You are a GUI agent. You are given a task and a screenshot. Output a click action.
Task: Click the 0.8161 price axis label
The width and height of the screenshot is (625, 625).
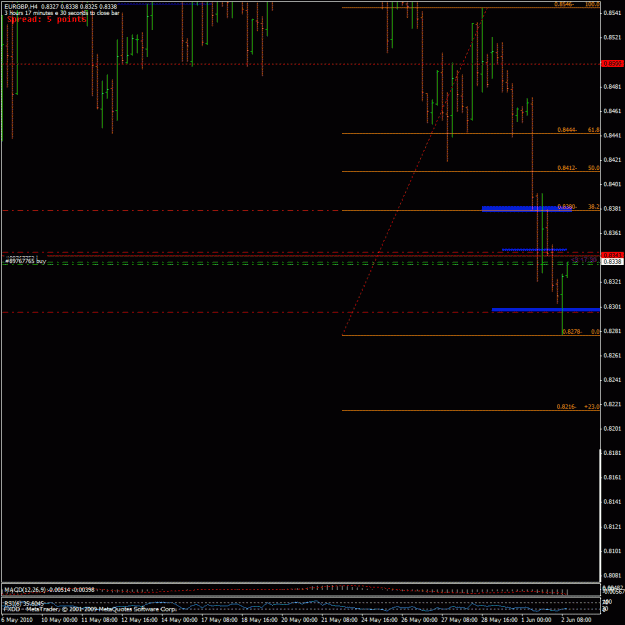coord(612,477)
